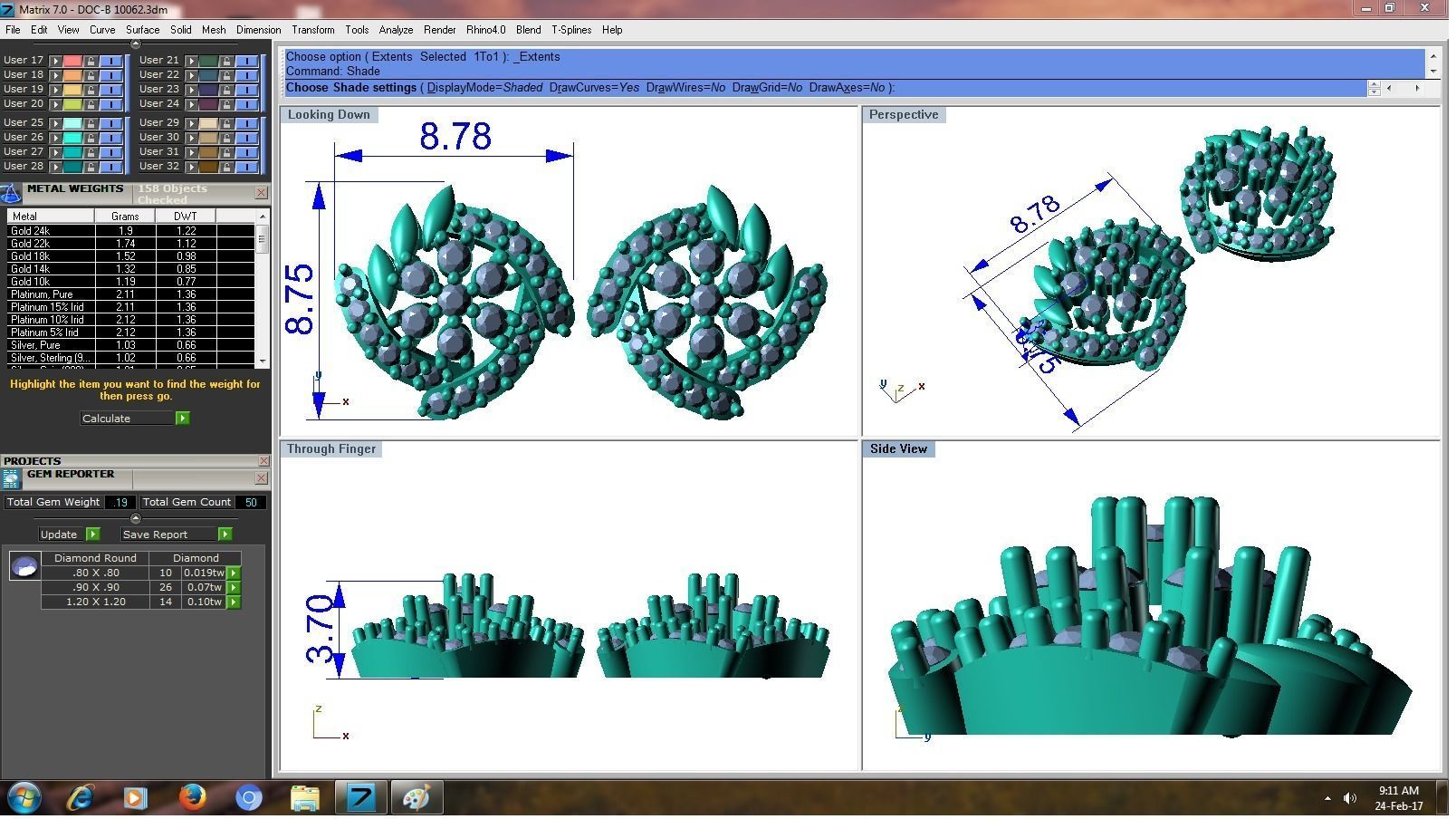This screenshot has width=1456, height=819.
Task: Click the Update button in Gem Reporter
Action: (62, 536)
